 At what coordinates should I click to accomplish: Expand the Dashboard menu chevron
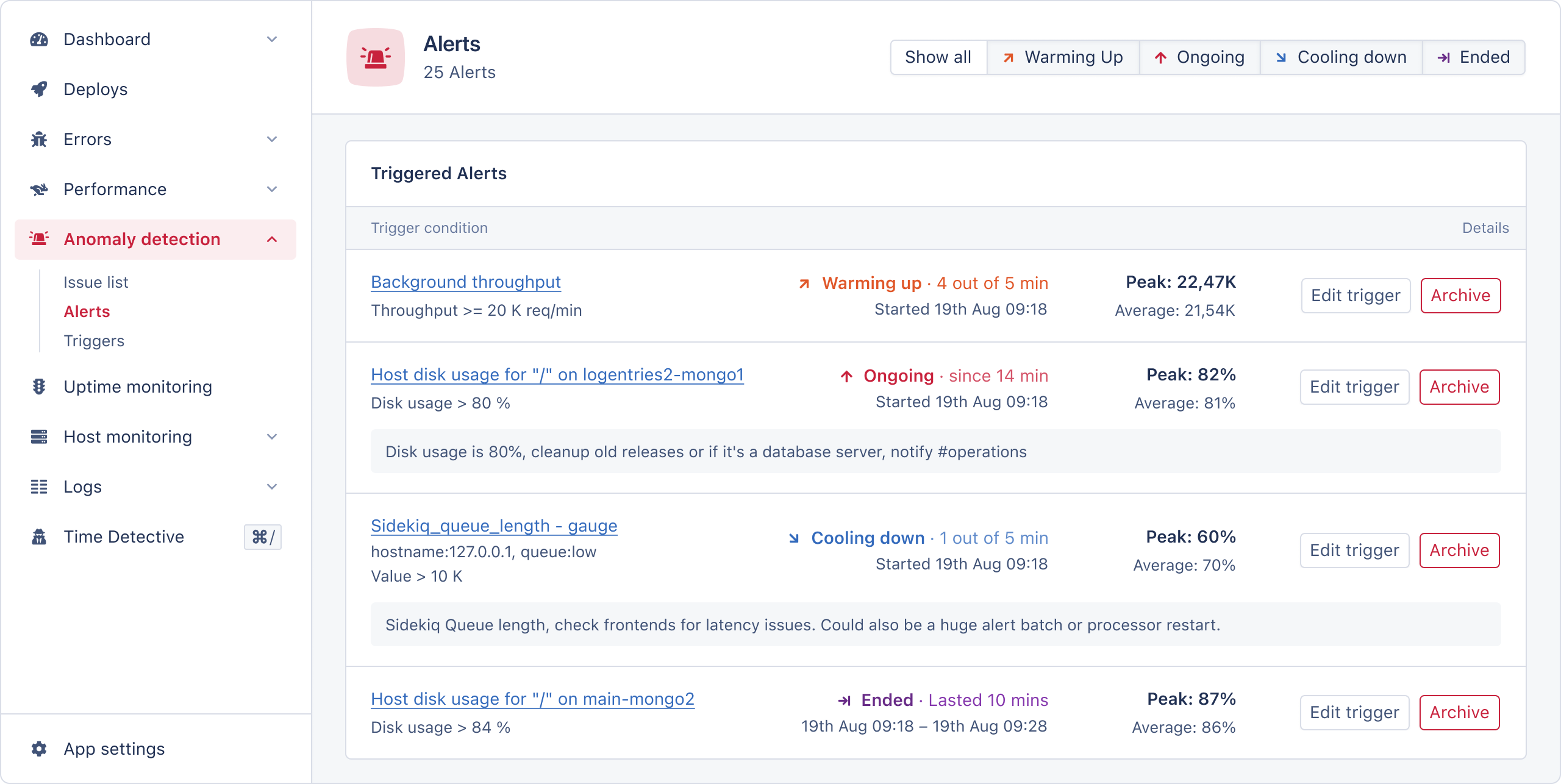pyautogui.click(x=272, y=40)
